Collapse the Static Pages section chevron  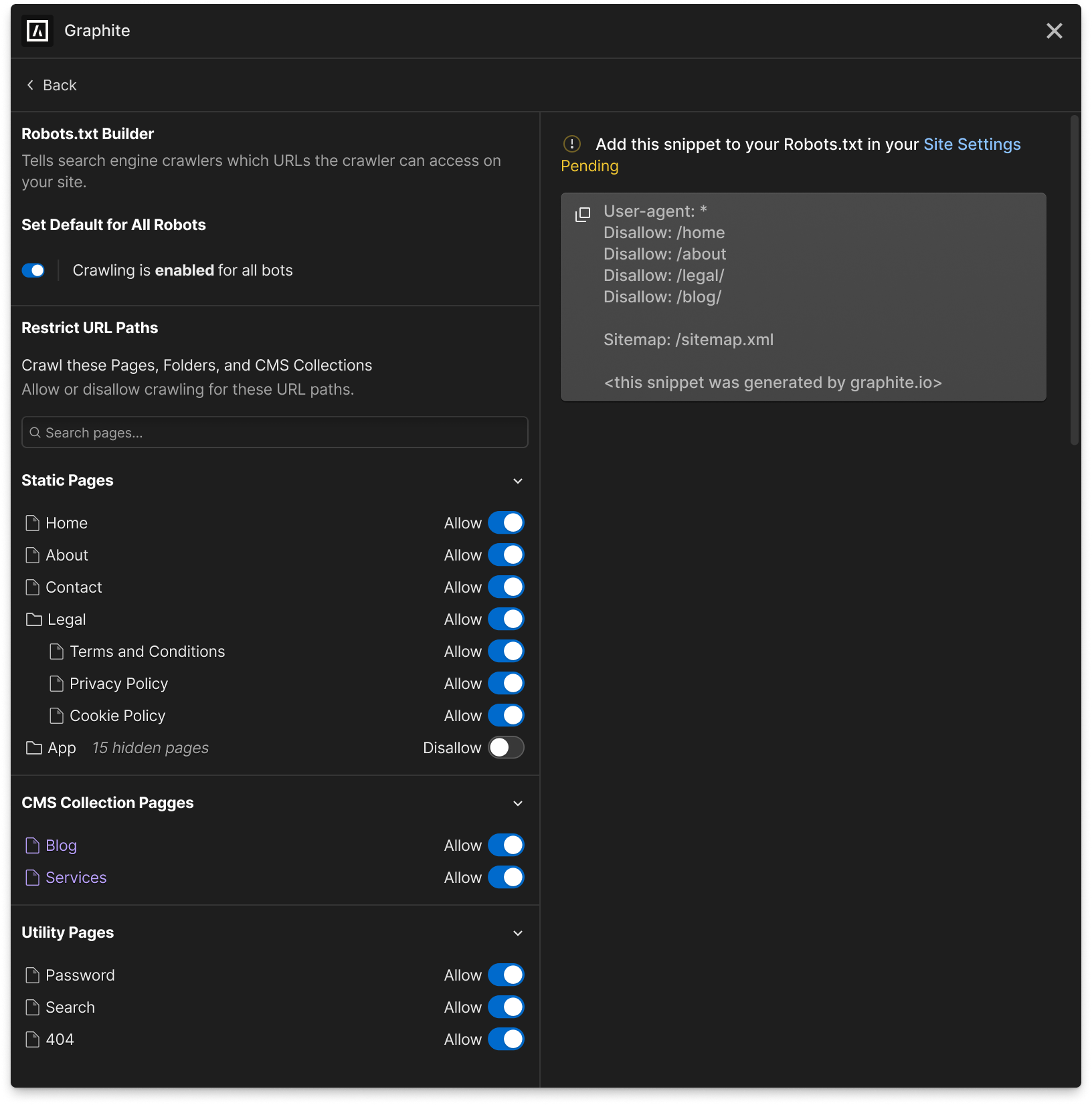coord(518,481)
